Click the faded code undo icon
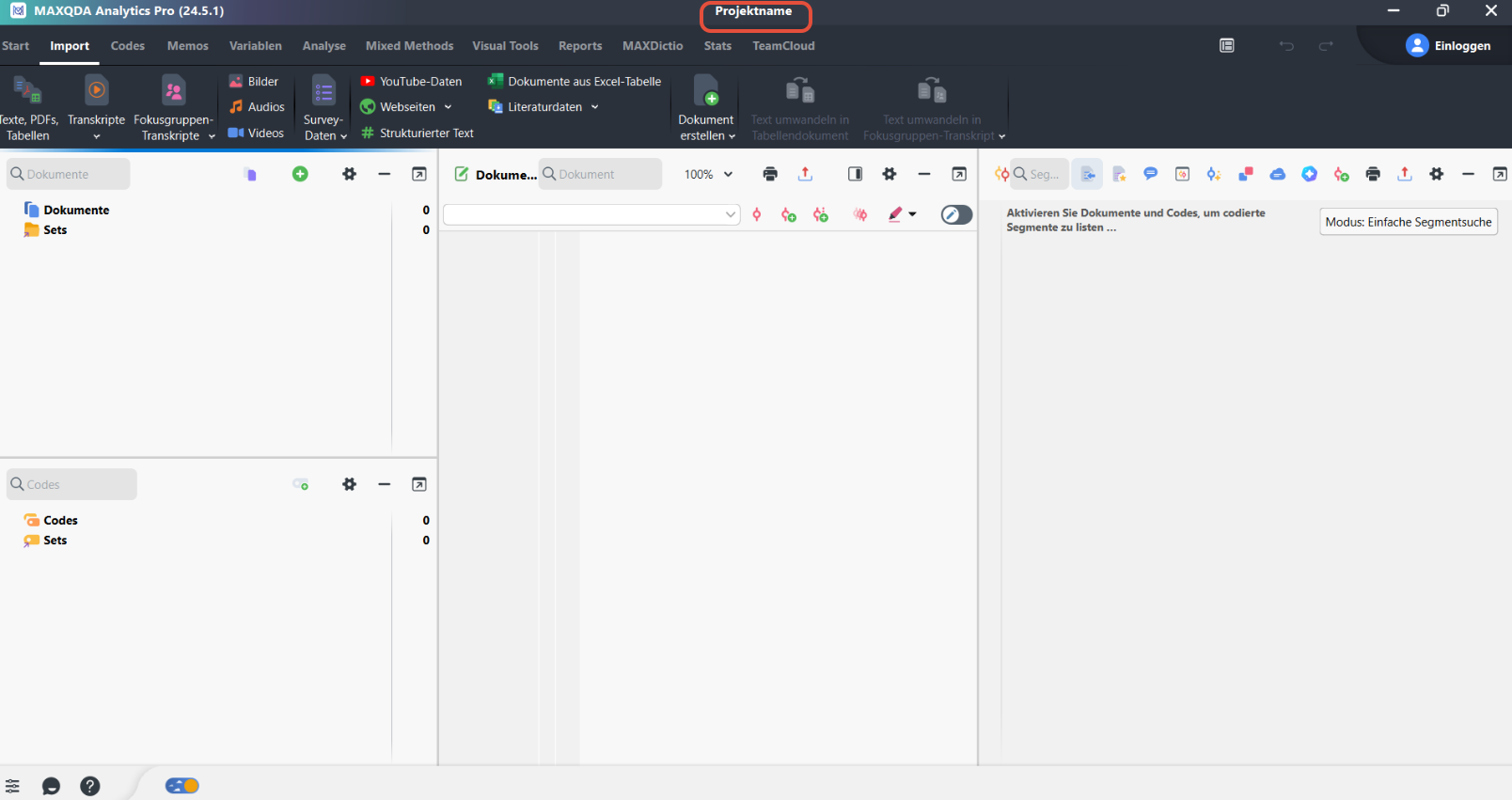 click(x=860, y=215)
